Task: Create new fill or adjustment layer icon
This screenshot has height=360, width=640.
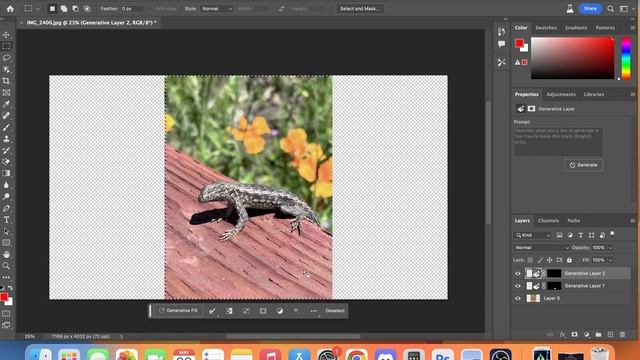Action: coord(587,335)
